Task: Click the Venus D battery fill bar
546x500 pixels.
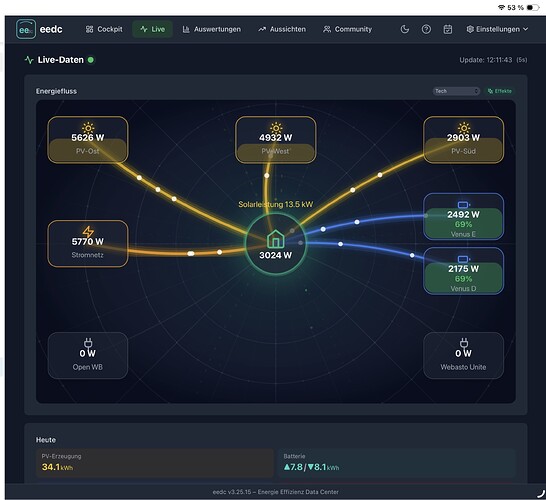Action: 463,278
